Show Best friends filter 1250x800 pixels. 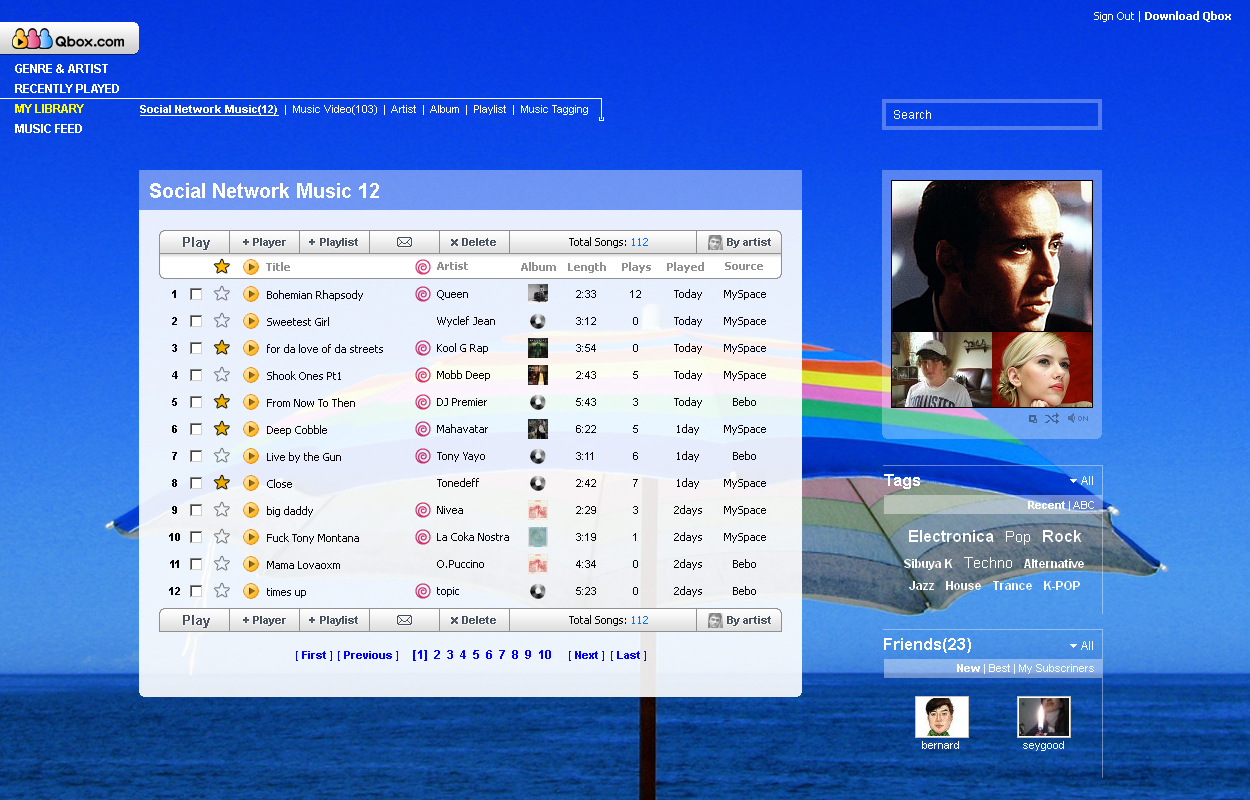point(999,668)
